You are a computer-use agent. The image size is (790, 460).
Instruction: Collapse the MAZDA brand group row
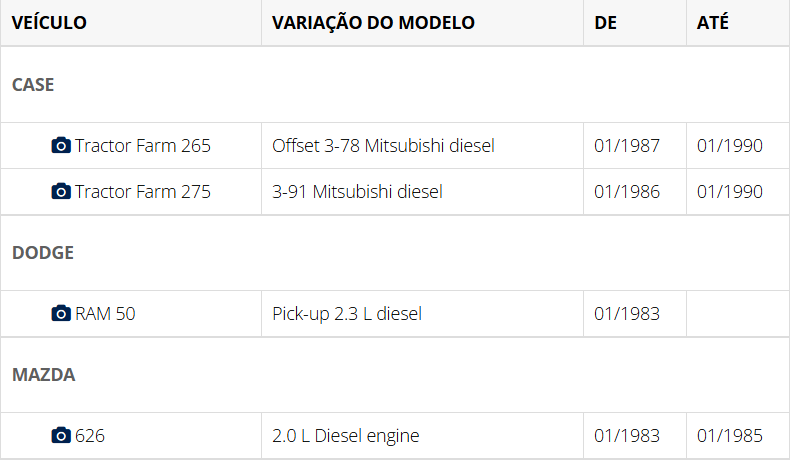[x=44, y=375]
